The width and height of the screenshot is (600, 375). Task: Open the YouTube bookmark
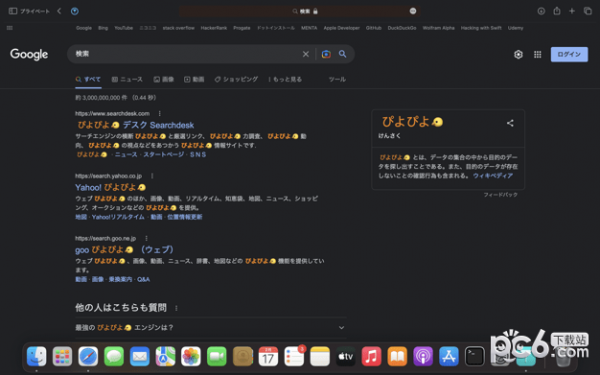coord(124,28)
